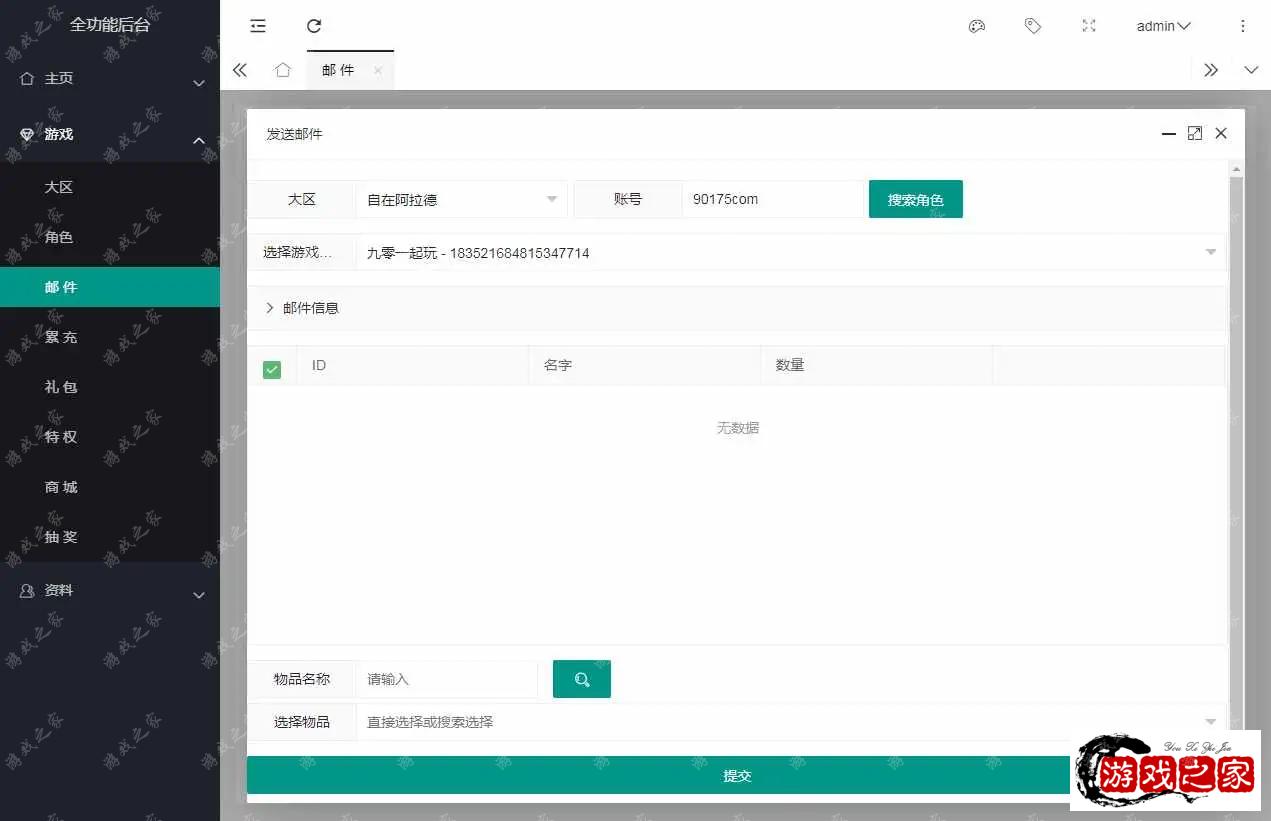The image size is (1271, 821).
Task: Open 商城 in the sidebar
Action: (110, 487)
